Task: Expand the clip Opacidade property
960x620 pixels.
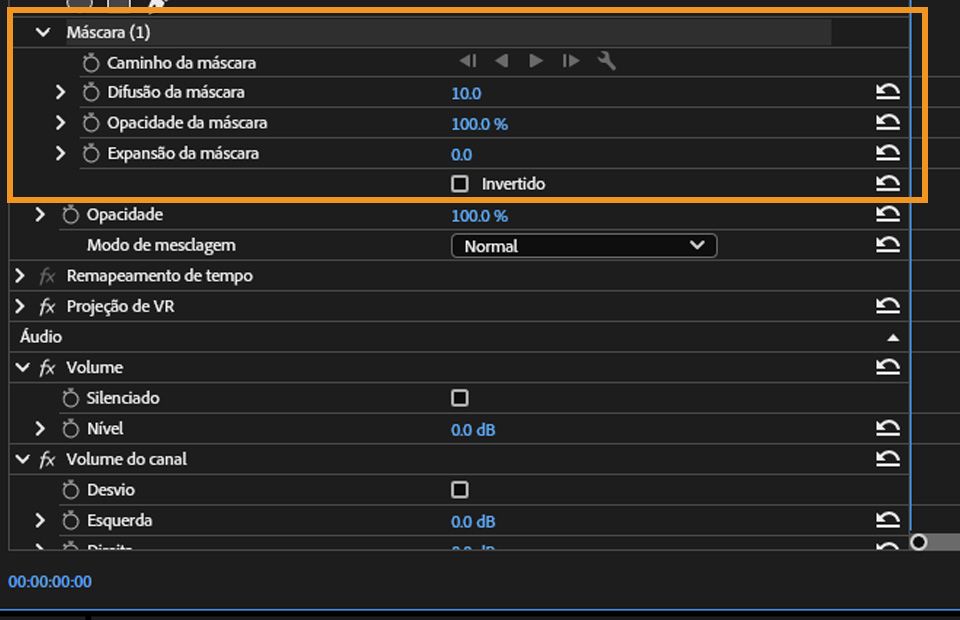Action: coord(40,215)
